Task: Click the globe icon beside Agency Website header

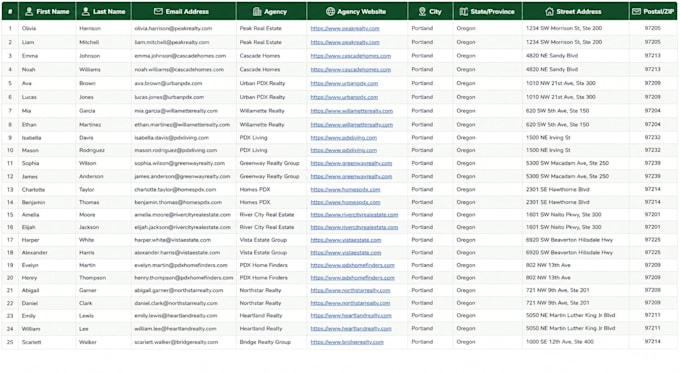Action: click(330, 12)
